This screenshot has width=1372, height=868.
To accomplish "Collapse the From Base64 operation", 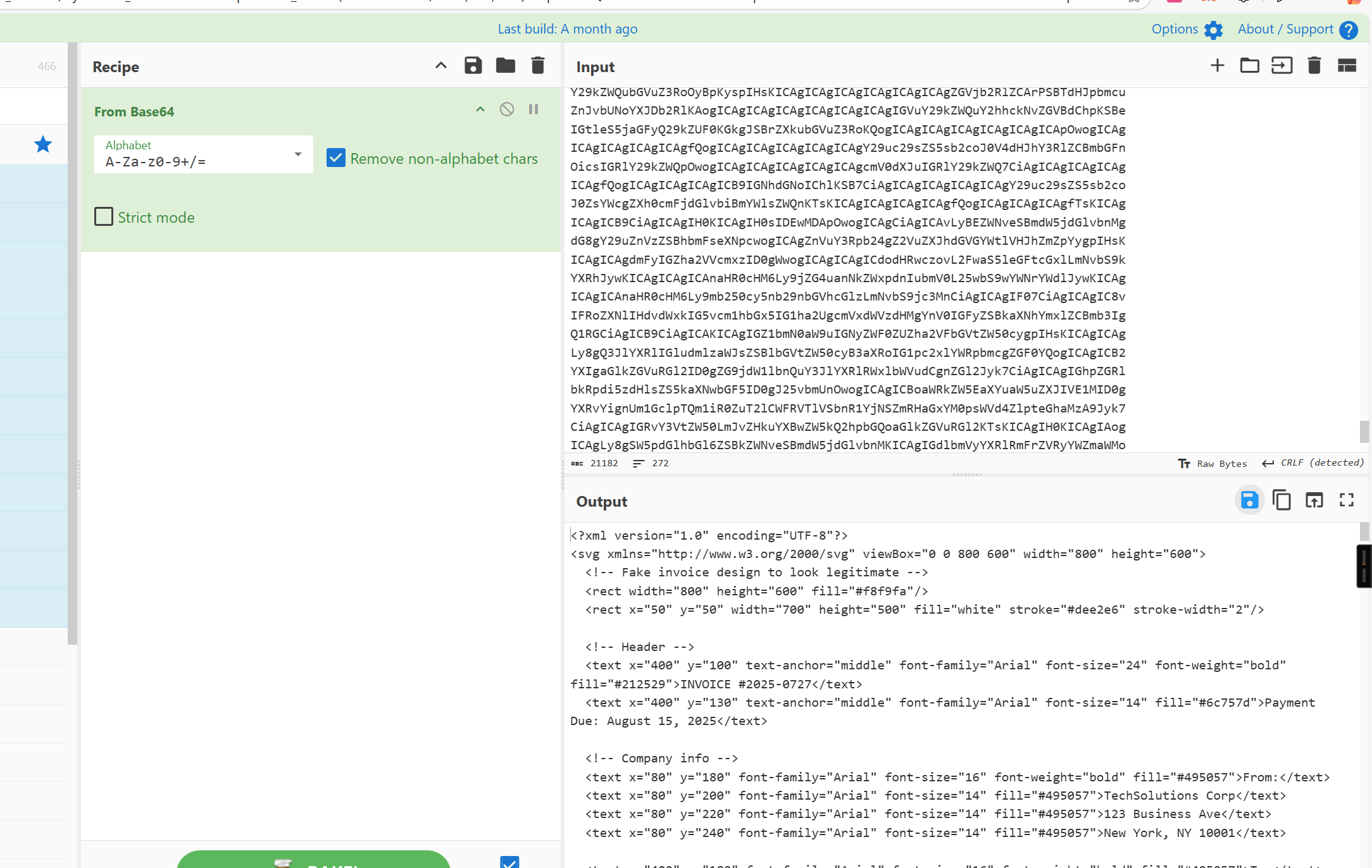I will (480, 109).
